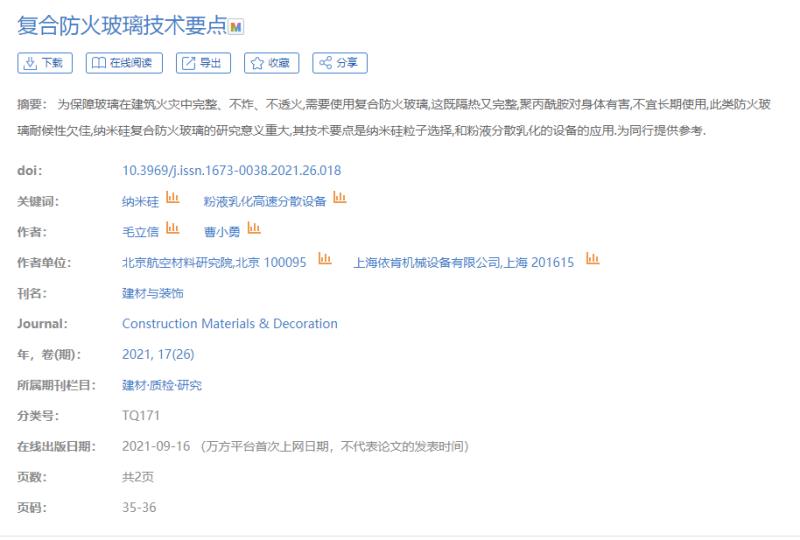The width and height of the screenshot is (800, 540).
Task: Click the 摘要 abstract paragraph text
Action: (394, 117)
